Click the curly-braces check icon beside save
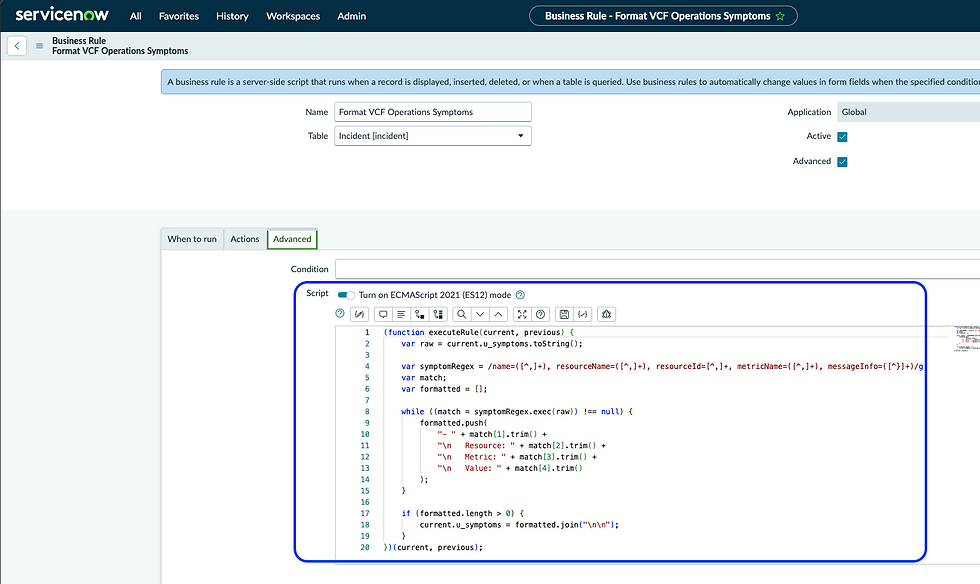This screenshot has width=980, height=584. click(582, 315)
